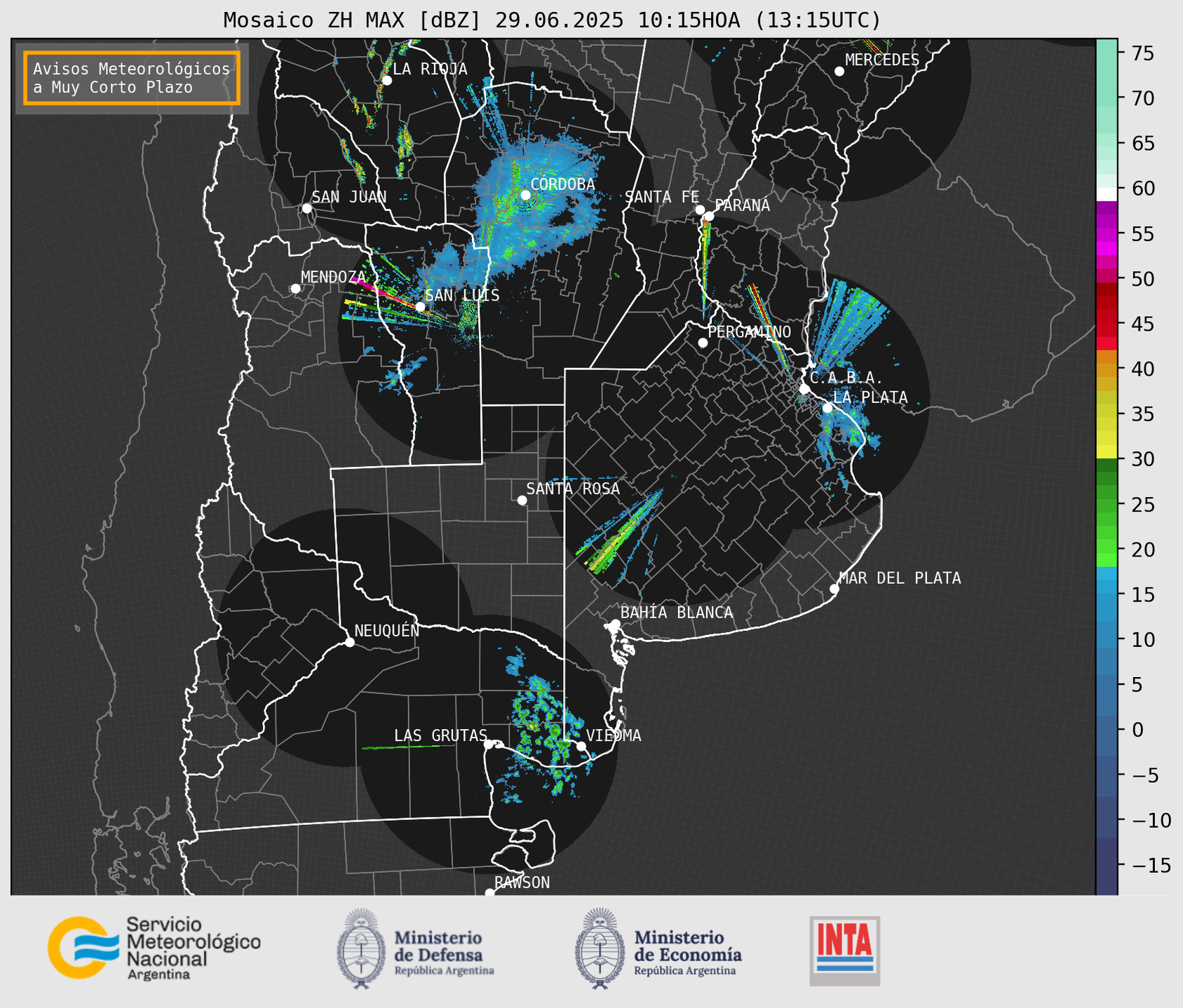
Task: Click the MAR DEL PLATA map label
Action: click(900, 578)
